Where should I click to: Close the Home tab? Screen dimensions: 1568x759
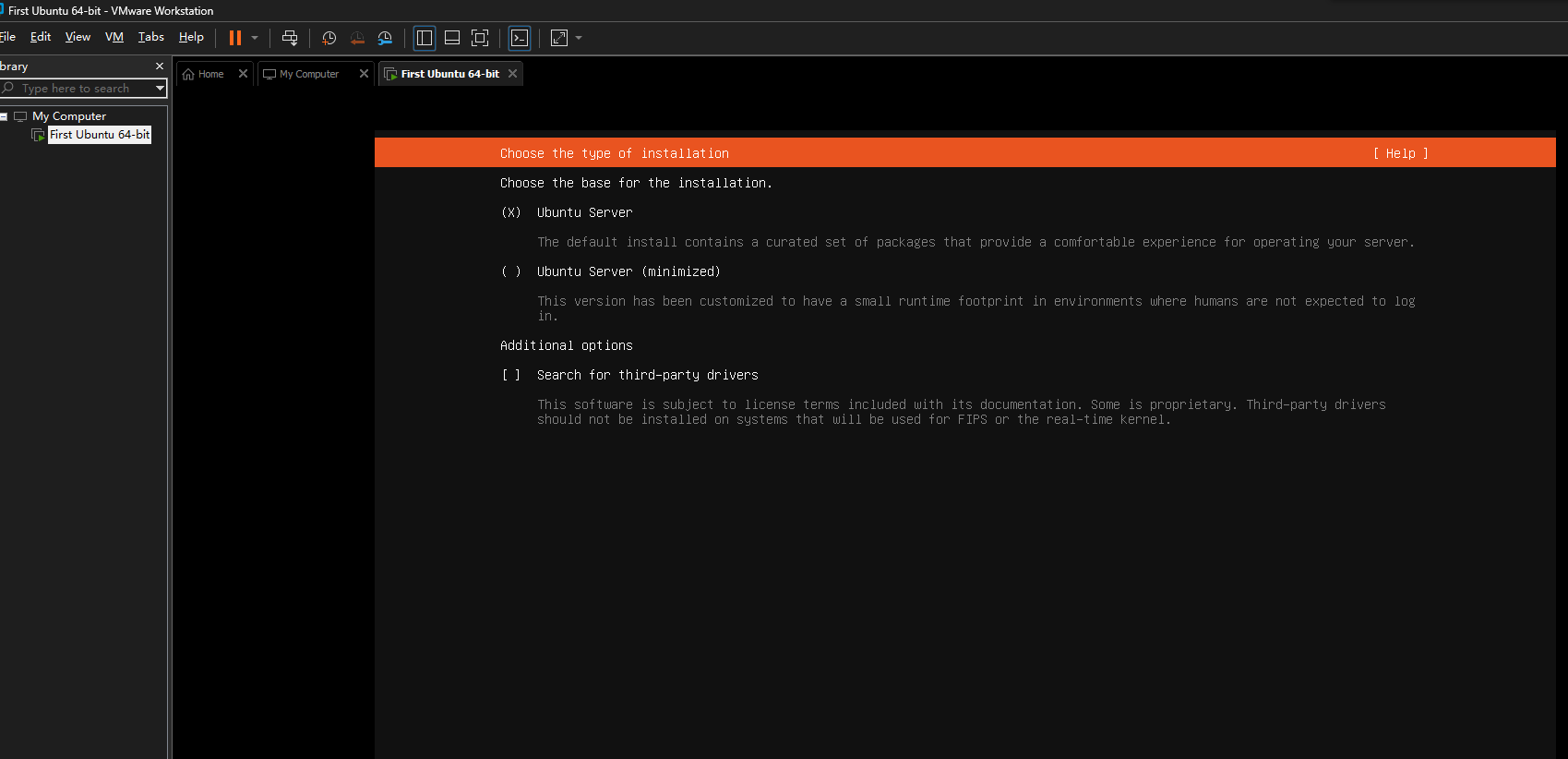(x=243, y=74)
